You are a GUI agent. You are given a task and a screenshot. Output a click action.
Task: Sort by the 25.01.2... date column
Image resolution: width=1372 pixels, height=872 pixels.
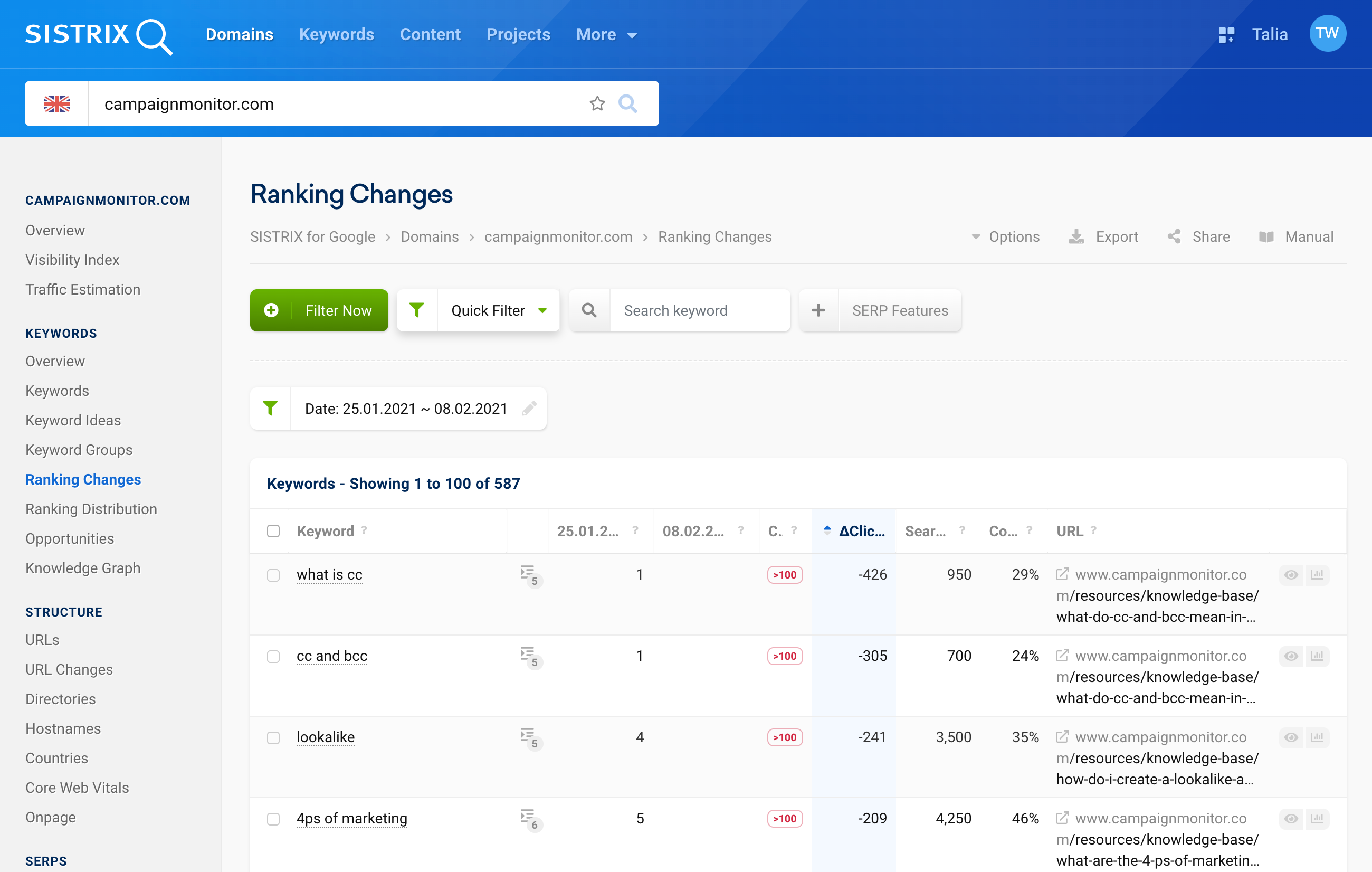[x=588, y=531]
